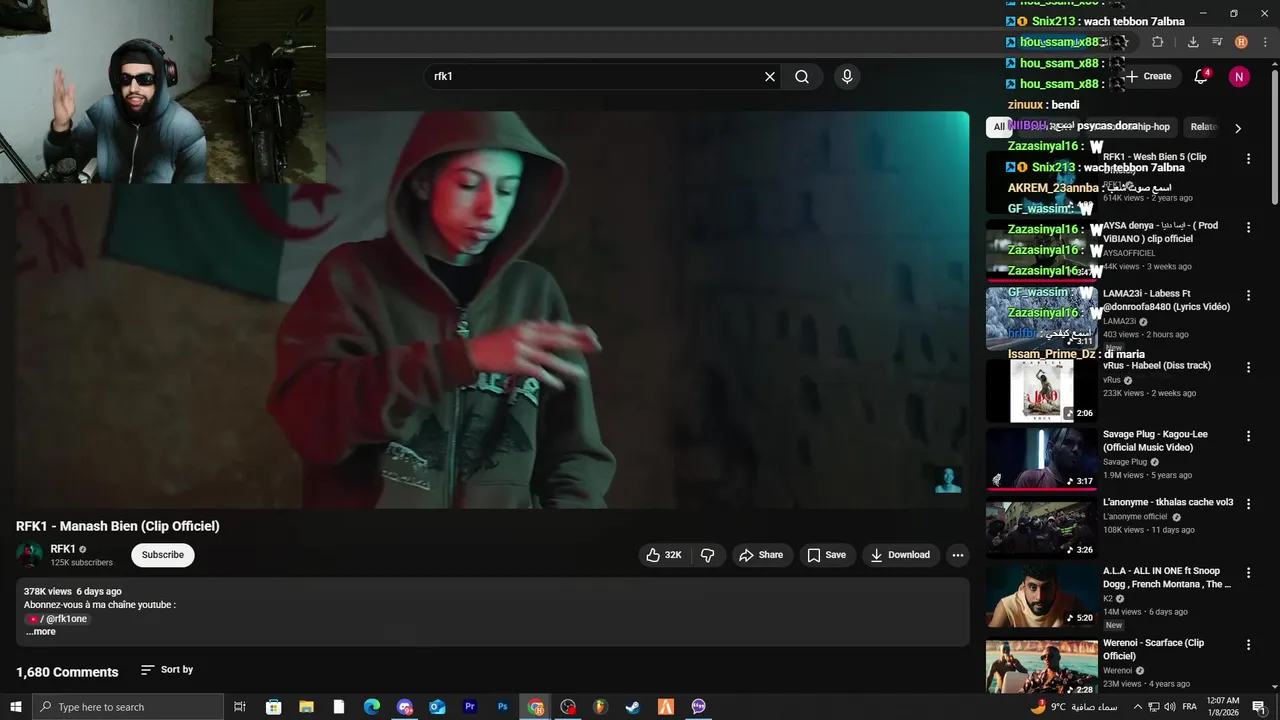The width and height of the screenshot is (1280, 720).
Task: Open Steam from taskbar
Action: coord(633,707)
